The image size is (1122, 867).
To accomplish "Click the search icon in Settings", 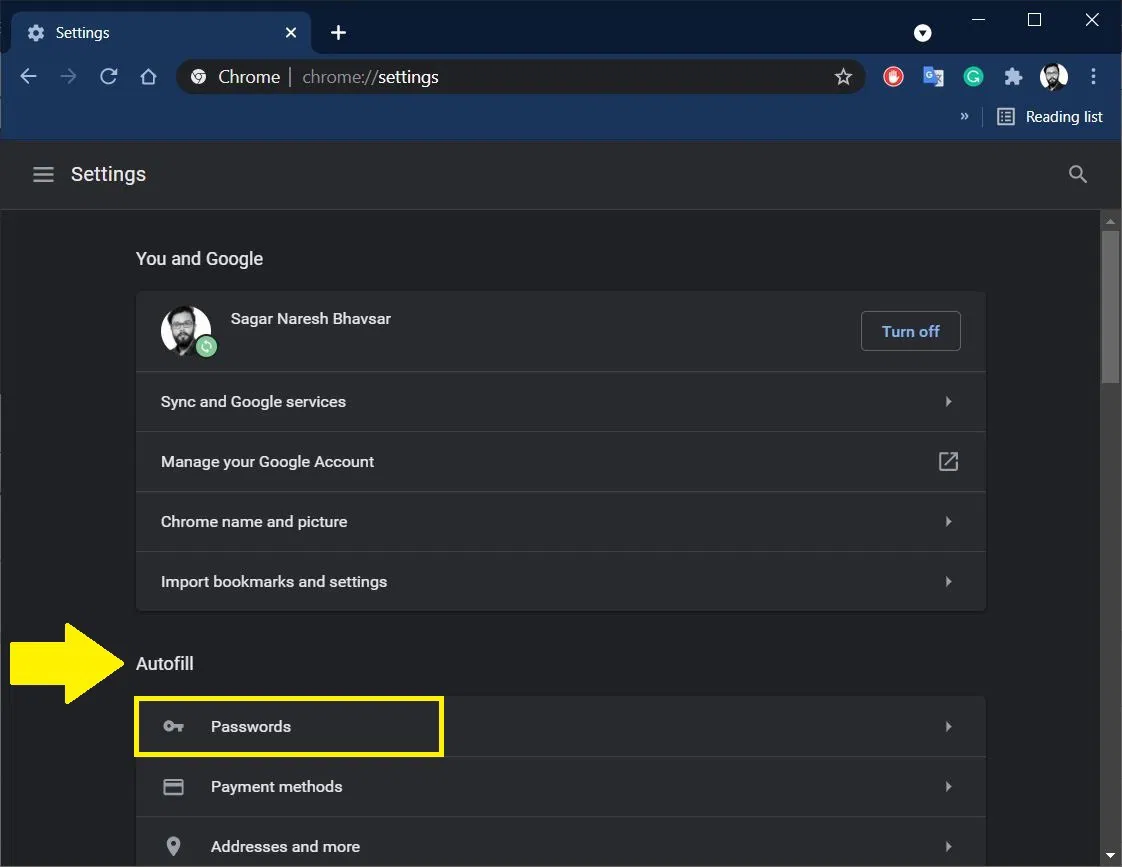I will (1077, 174).
